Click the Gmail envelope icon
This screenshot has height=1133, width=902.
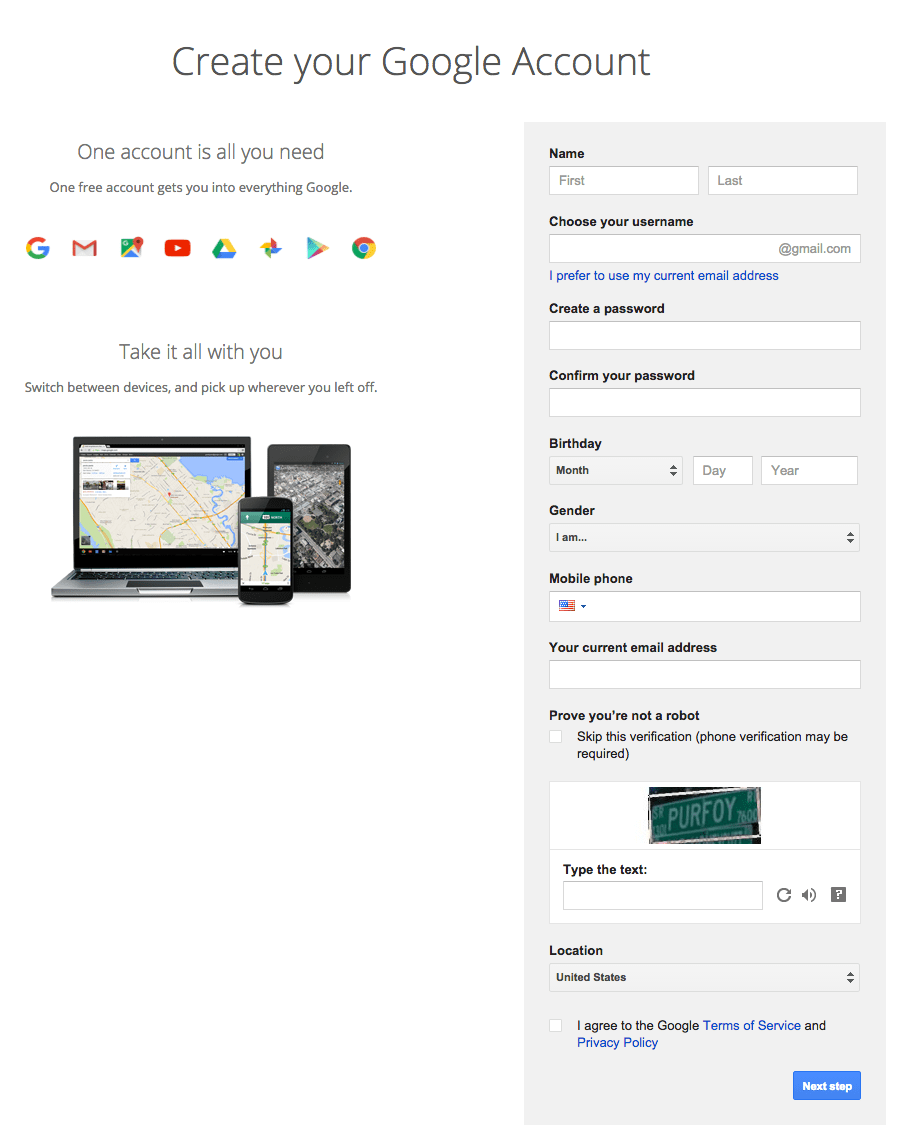click(x=85, y=248)
